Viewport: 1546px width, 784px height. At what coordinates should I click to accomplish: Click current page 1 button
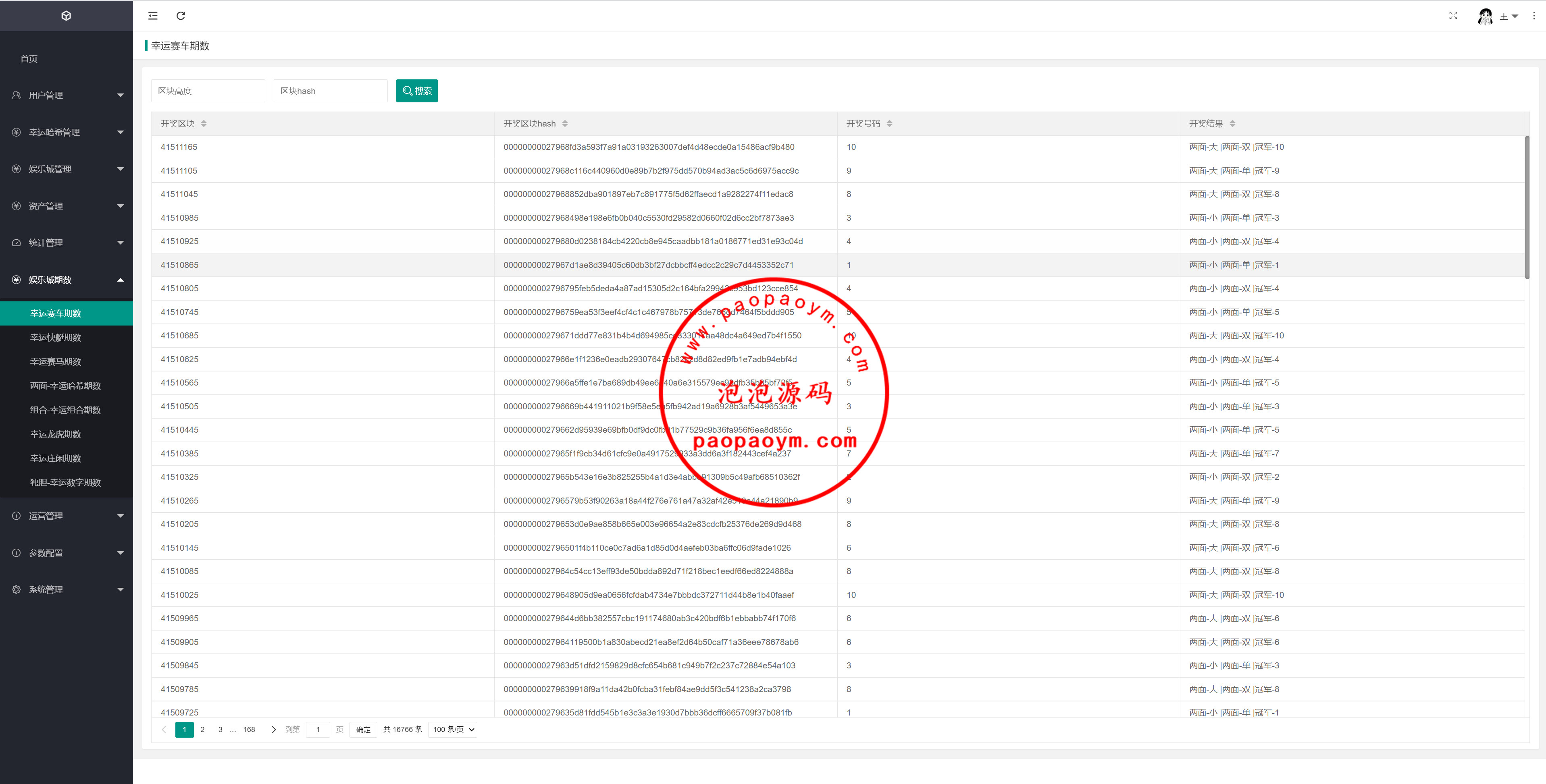(184, 730)
